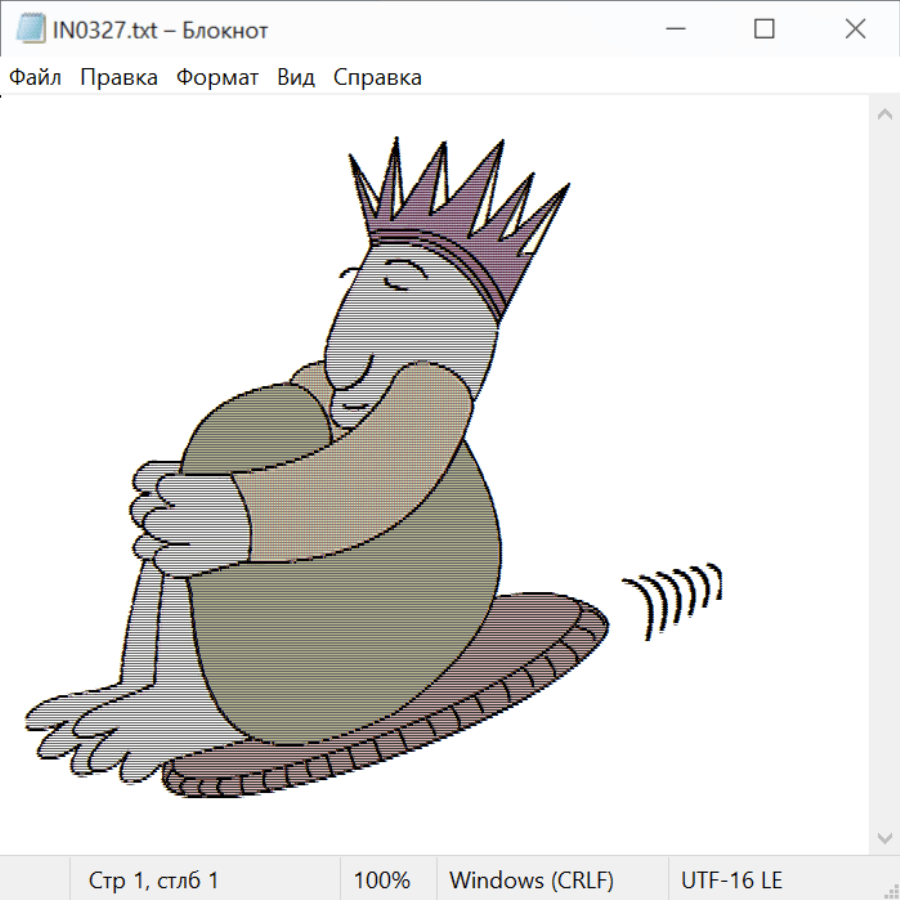Click the 'Стр 1, стлб 1' status indicator
Viewport: 900px width, 900px height.
(x=154, y=881)
